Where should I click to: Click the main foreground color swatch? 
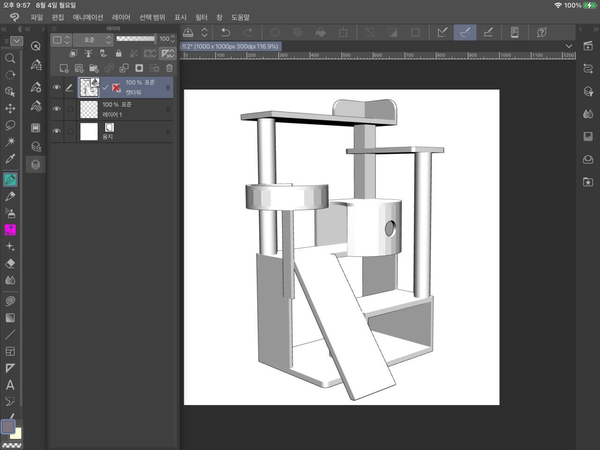pos(8,426)
